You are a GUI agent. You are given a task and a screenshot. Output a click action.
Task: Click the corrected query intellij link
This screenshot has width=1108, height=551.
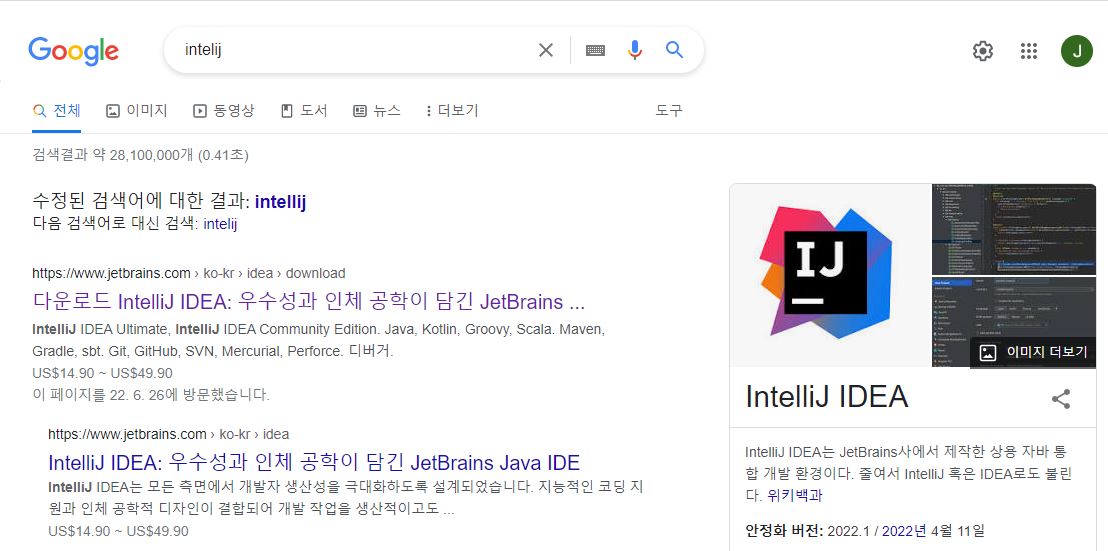point(281,202)
